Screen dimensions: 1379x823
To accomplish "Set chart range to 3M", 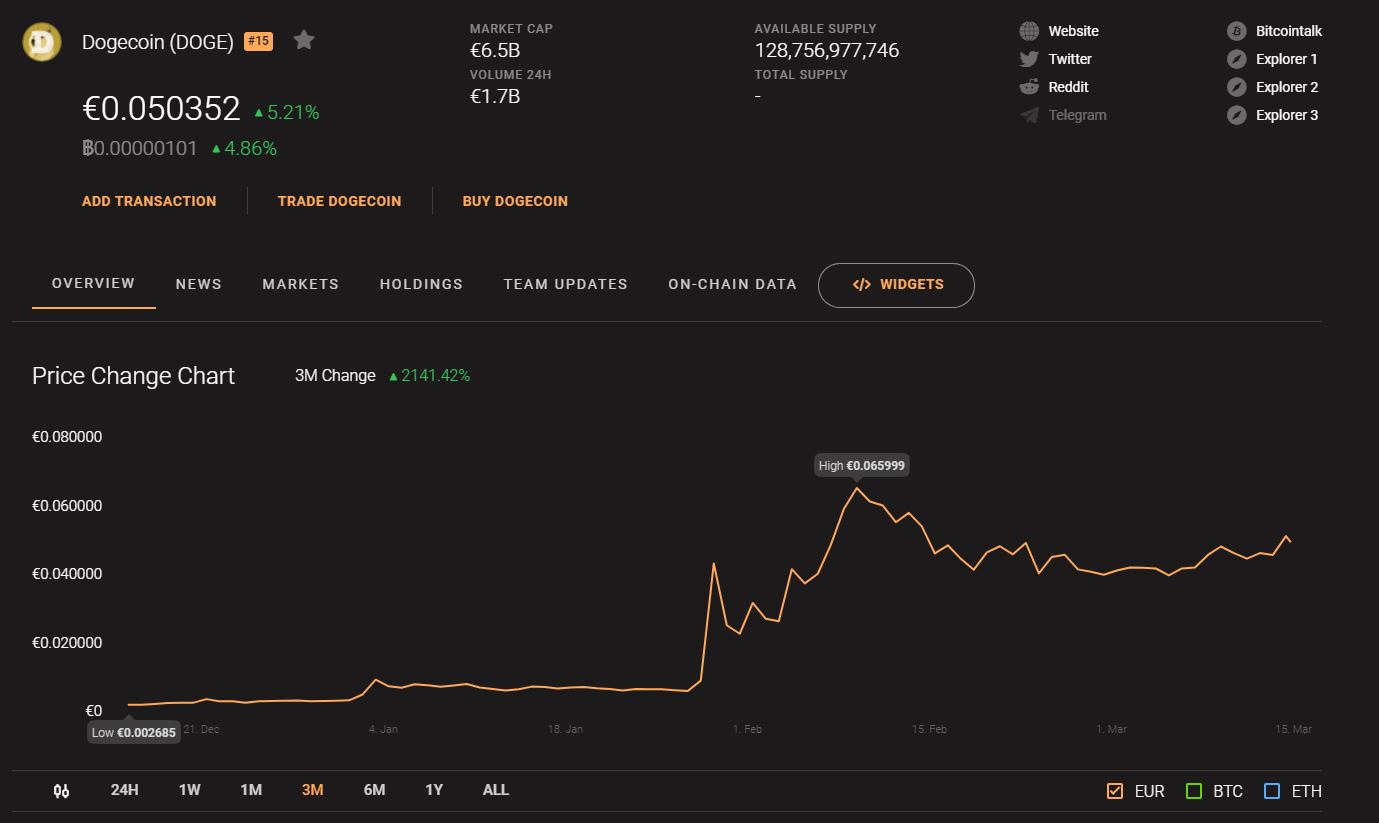I will click(x=313, y=790).
